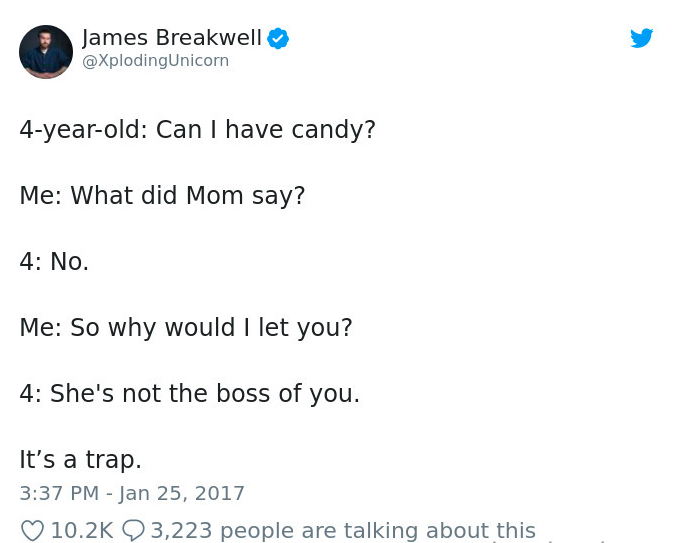
Task: Click the James Breakwell display name
Action: click(171, 38)
